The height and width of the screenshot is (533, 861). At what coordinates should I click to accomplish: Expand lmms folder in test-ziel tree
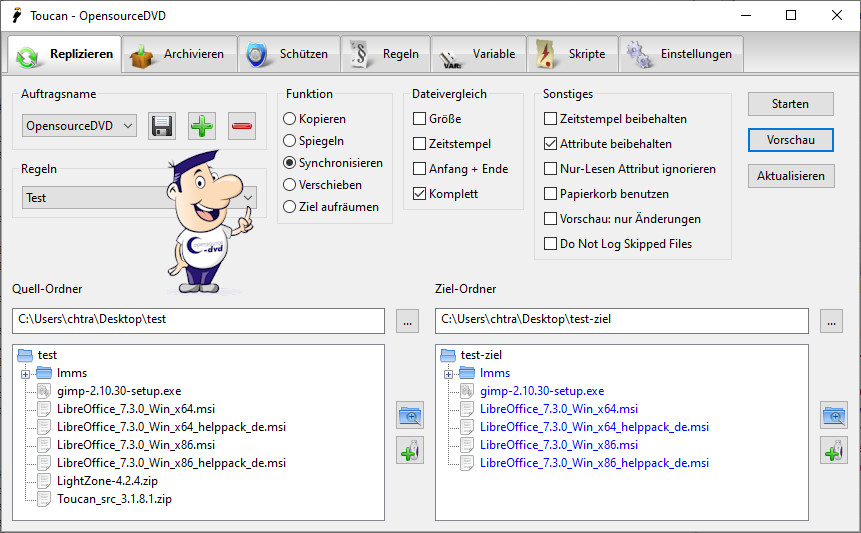(x=449, y=373)
